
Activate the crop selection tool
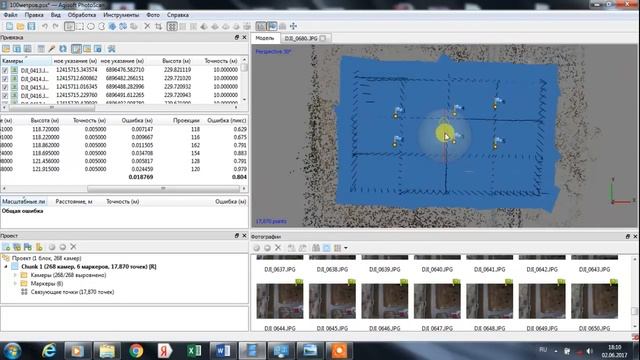158,26
